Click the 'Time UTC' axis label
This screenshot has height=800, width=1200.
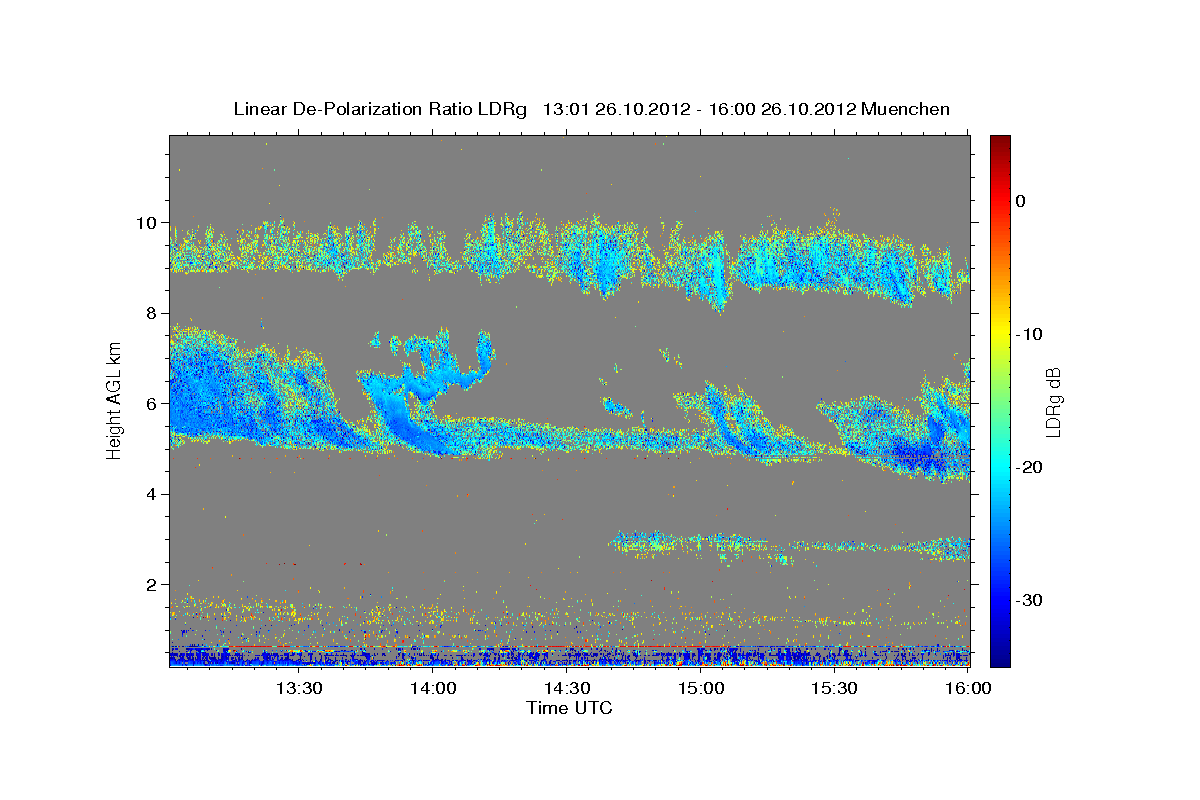pyautogui.click(x=569, y=708)
